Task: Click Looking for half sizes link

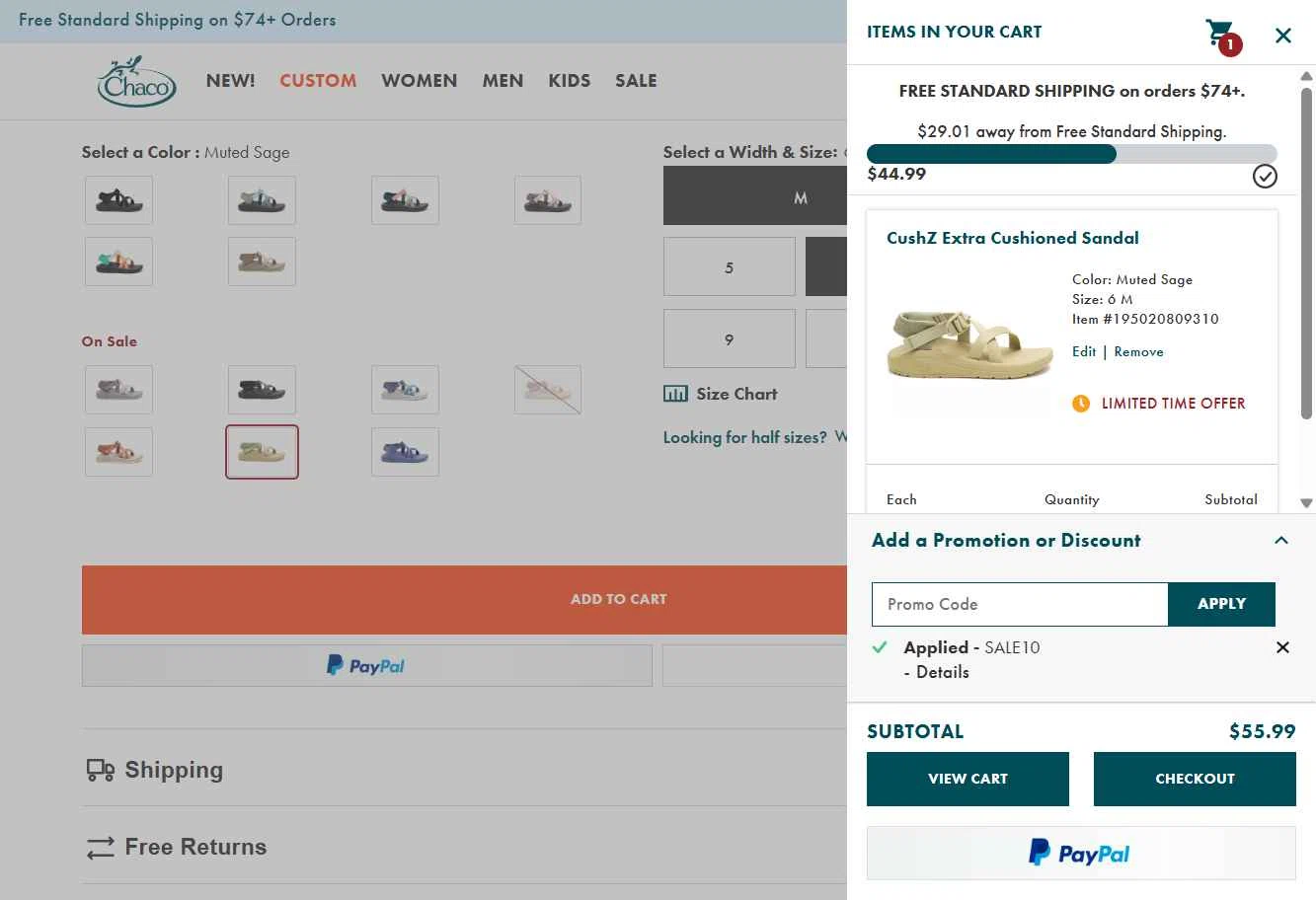Action: (745, 437)
